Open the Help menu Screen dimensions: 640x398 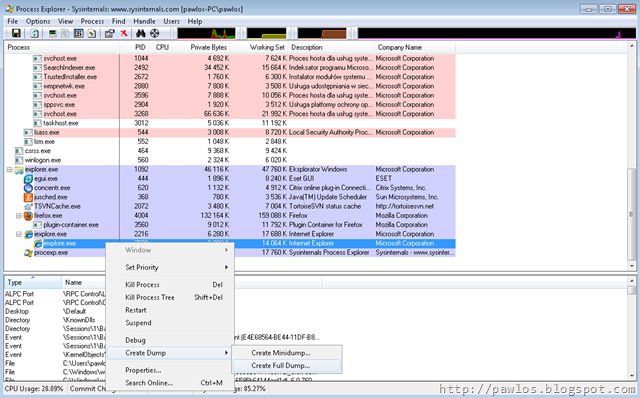[x=195, y=21]
